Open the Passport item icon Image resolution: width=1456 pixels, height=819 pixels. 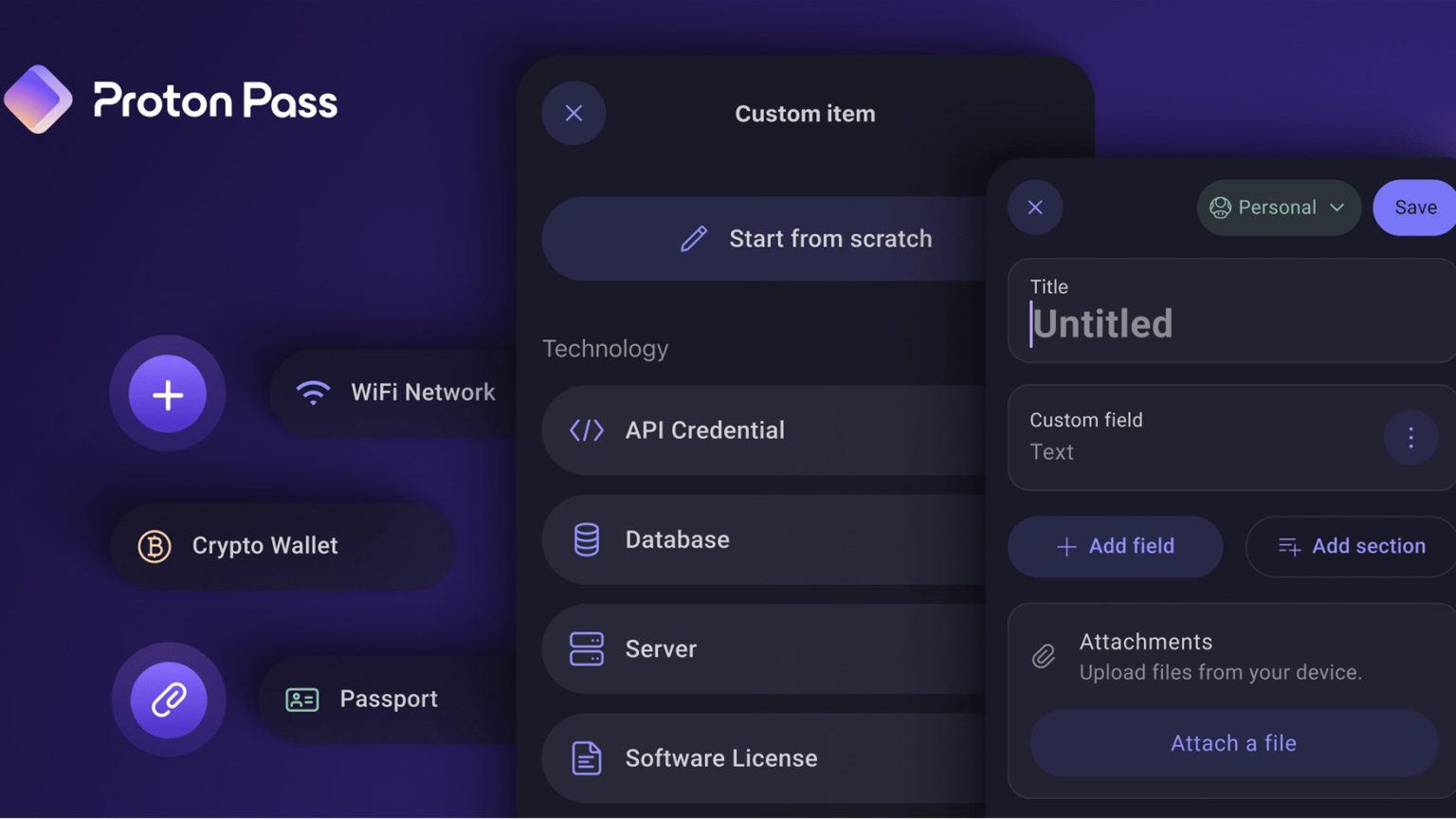point(300,699)
